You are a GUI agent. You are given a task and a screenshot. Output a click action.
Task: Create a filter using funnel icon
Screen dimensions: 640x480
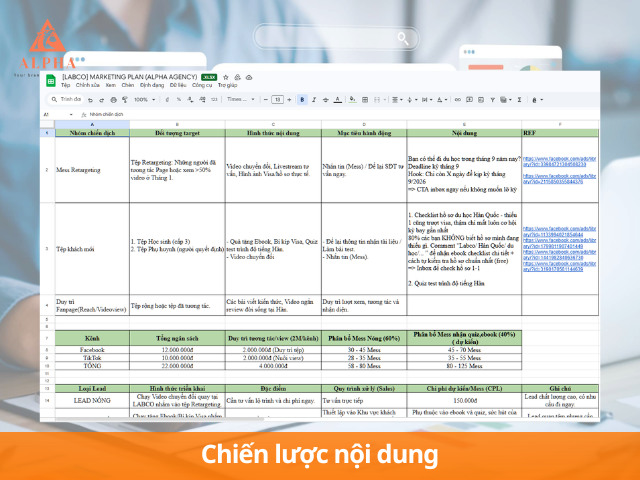coord(493,100)
